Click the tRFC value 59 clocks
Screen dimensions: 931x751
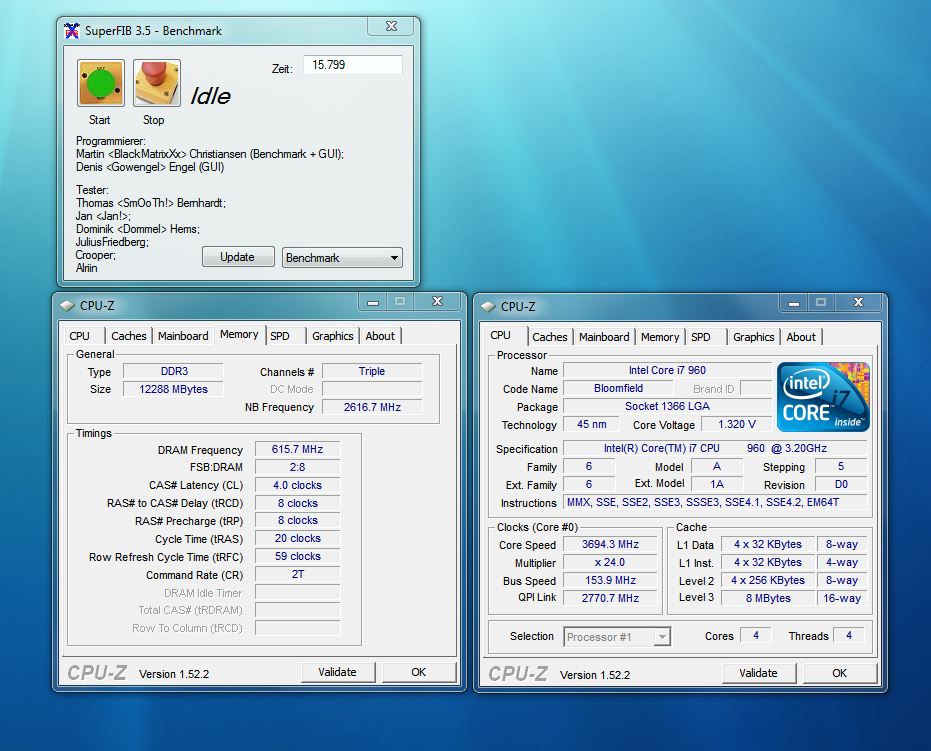pyautogui.click(x=297, y=556)
